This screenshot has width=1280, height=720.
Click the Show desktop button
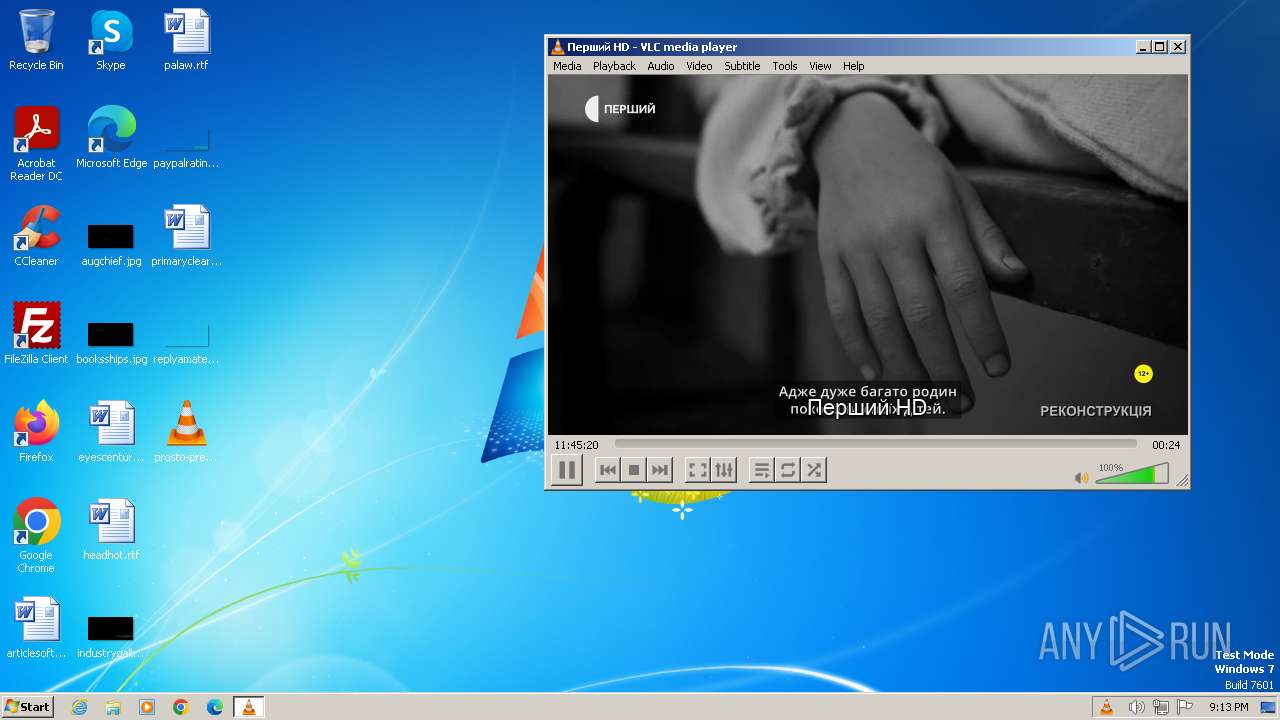coord(1269,707)
